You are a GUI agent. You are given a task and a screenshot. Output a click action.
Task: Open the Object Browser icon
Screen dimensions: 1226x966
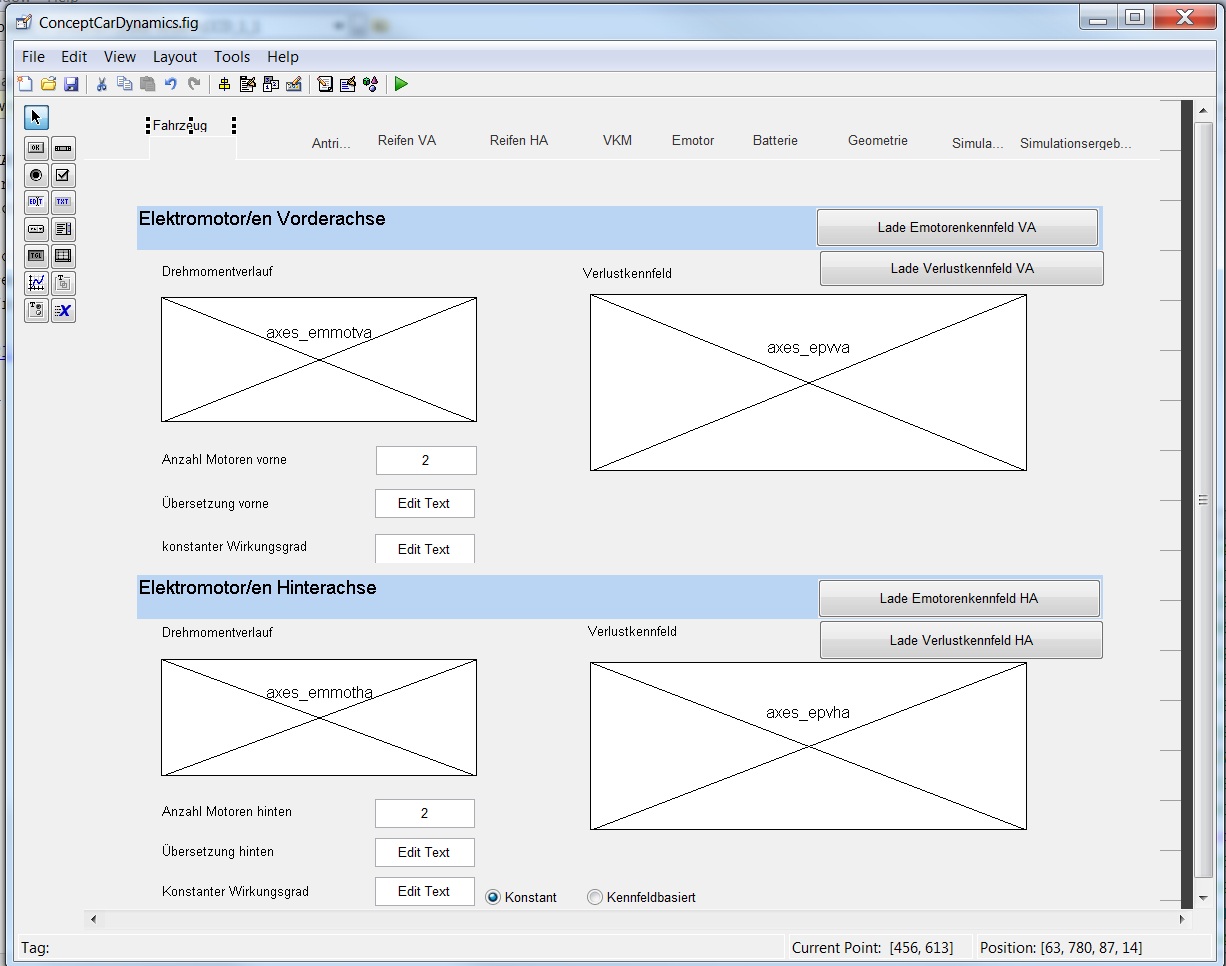371,84
